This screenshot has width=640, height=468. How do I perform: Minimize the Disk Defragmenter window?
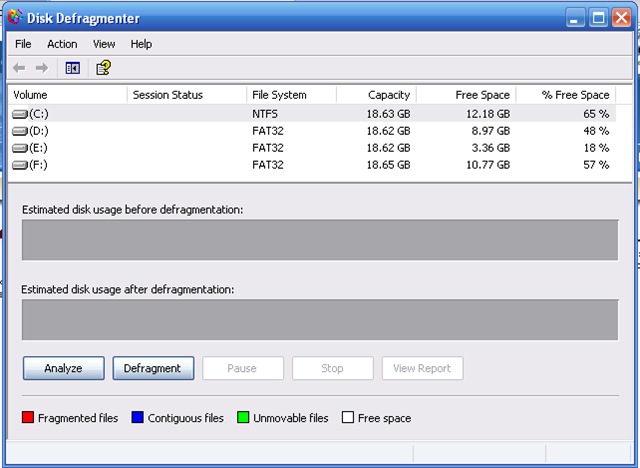click(575, 18)
